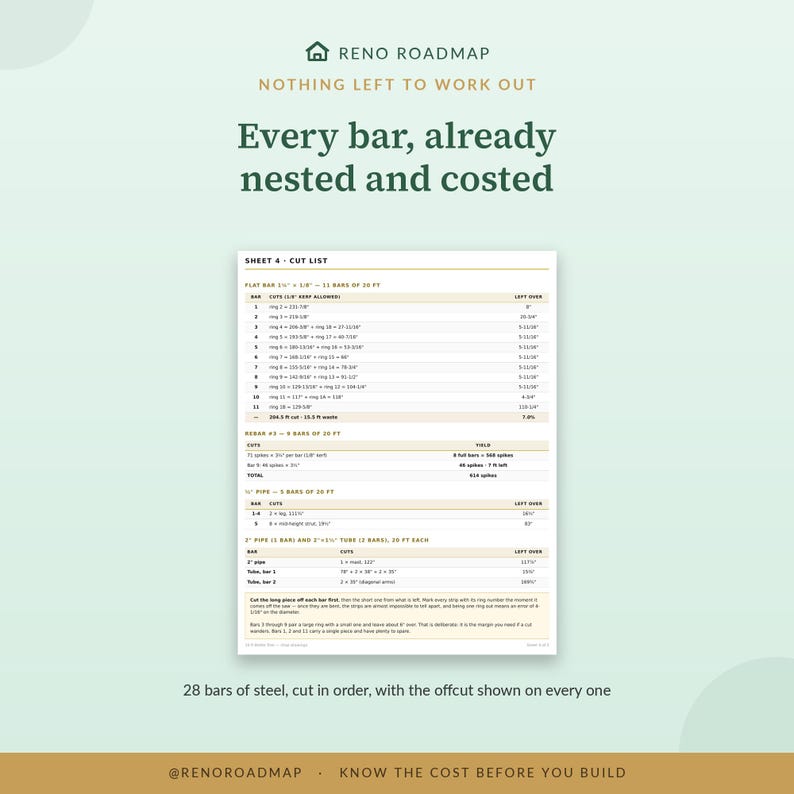
Task: Click the Reno Roadmap house logo icon
Action: pyautogui.click(x=317, y=52)
